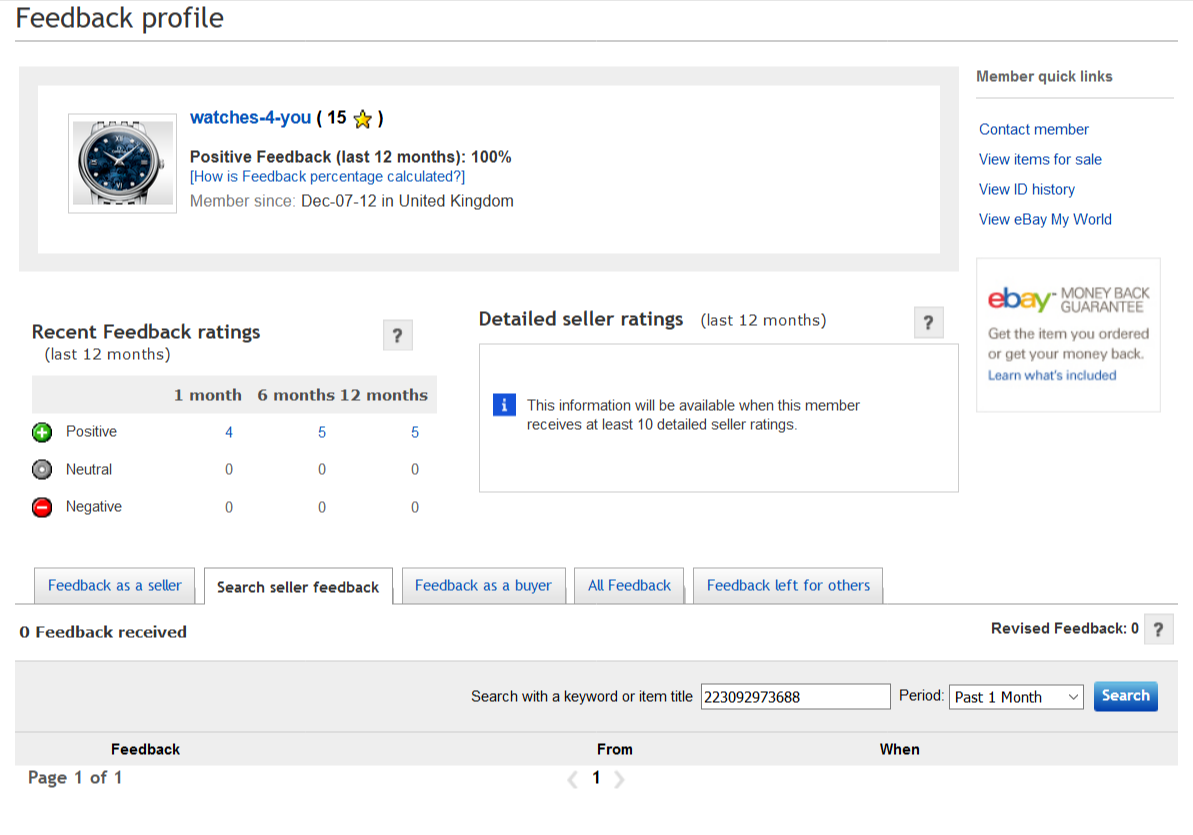The width and height of the screenshot is (1193, 835).
Task: Open the Contact member link
Action: coord(1033,129)
